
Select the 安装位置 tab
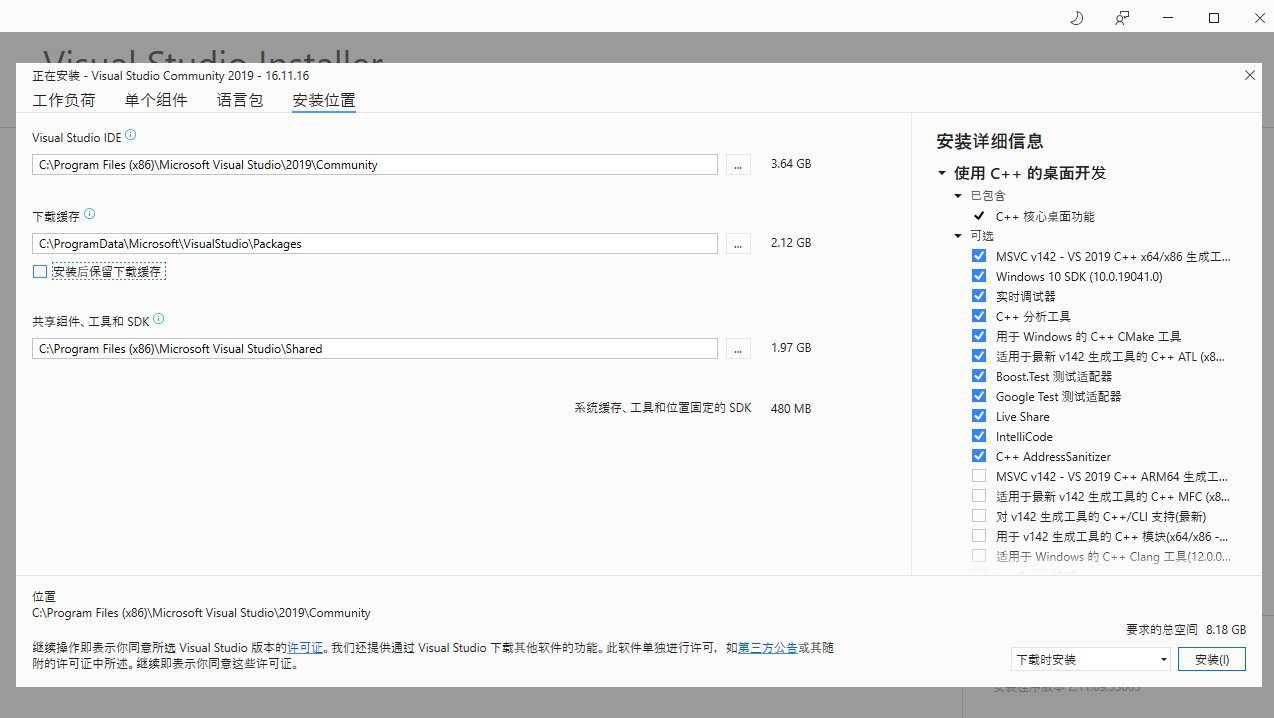(324, 100)
